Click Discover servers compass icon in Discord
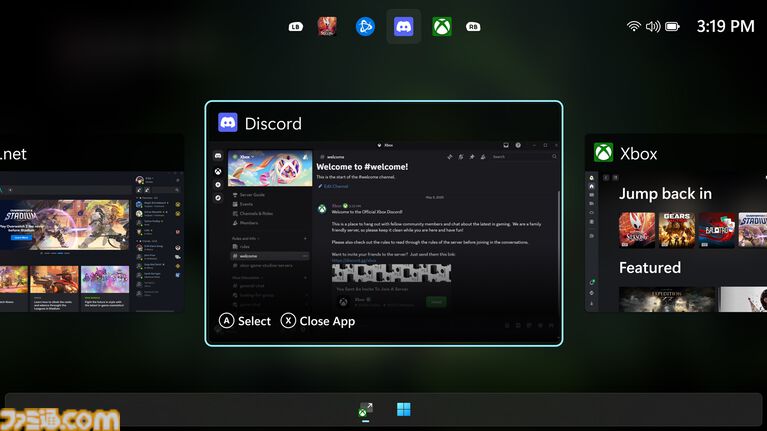The width and height of the screenshot is (767, 431). (x=218, y=198)
